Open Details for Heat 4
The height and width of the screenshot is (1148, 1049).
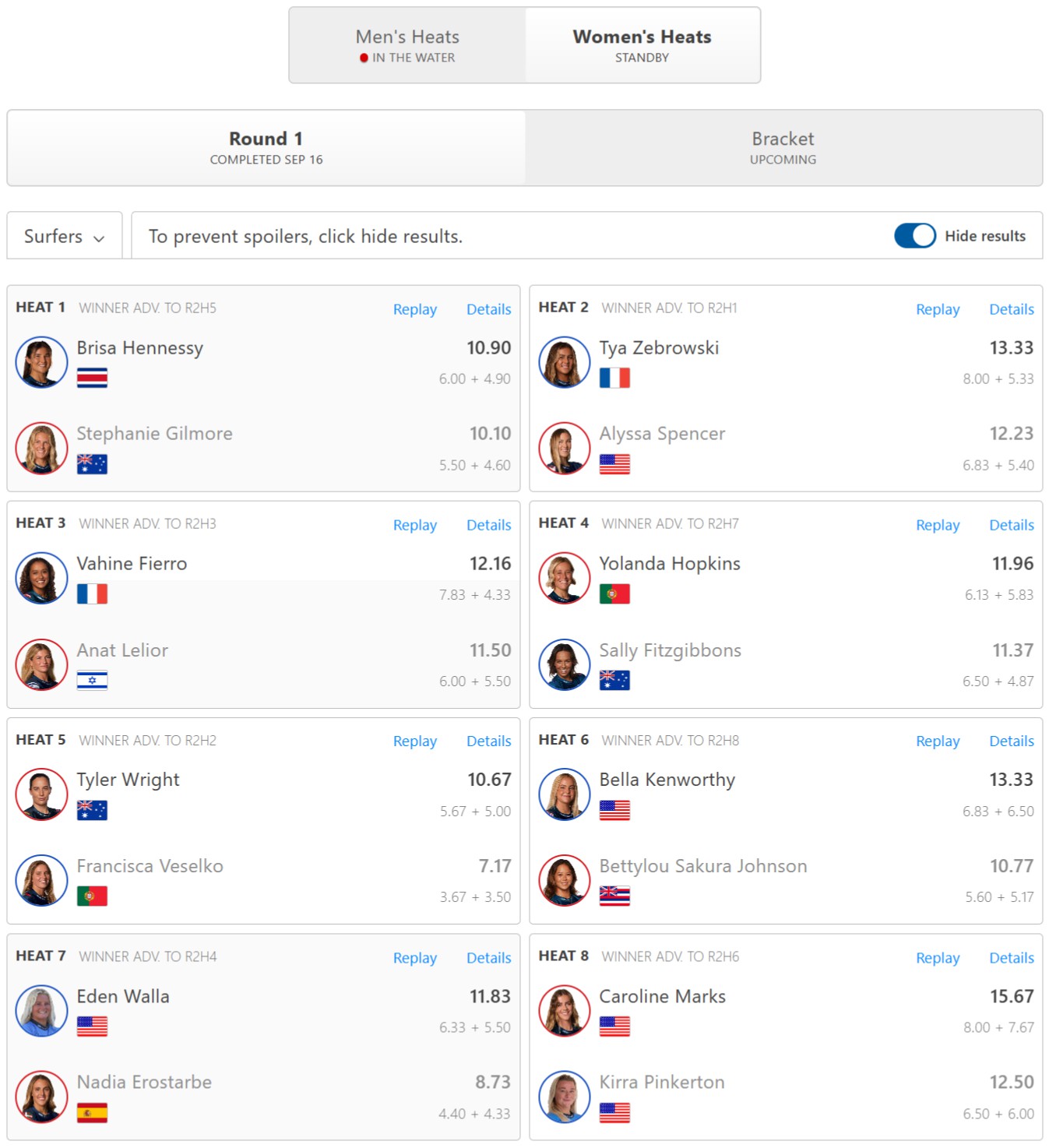coord(1011,525)
